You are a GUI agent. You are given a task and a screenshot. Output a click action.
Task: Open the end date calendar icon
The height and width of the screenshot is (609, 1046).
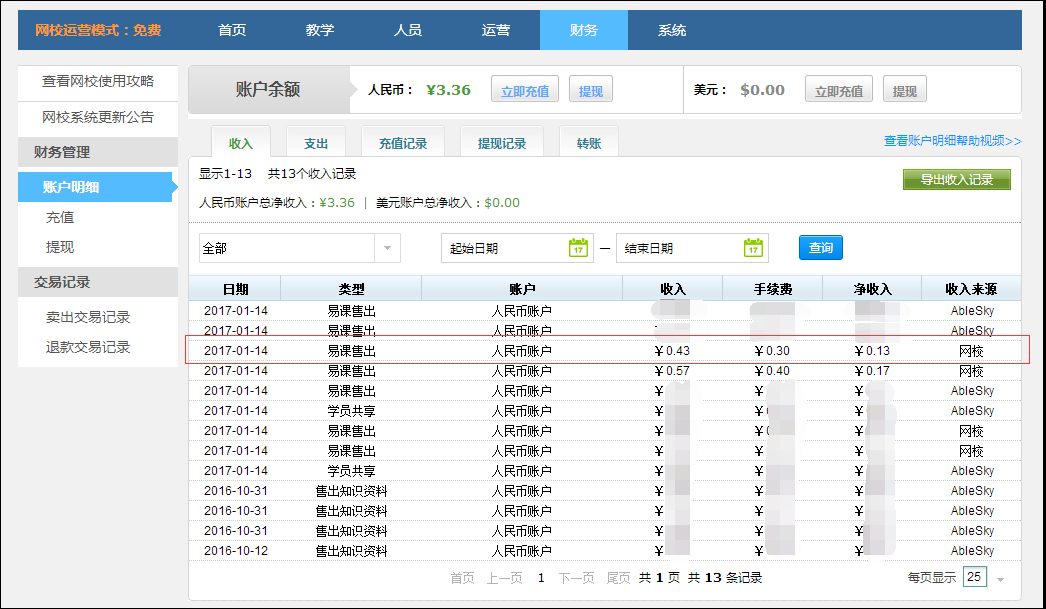pyautogui.click(x=754, y=248)
